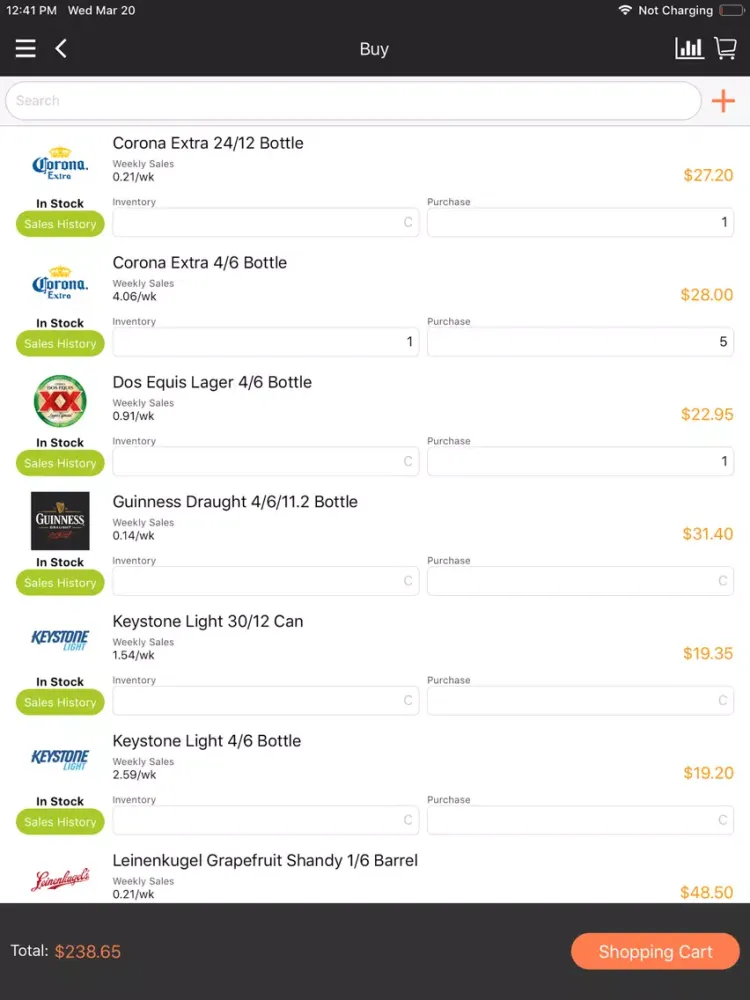The image size is (750, 1000).
Task: Tap the Guinness product logo
Action: click(60, 521)
